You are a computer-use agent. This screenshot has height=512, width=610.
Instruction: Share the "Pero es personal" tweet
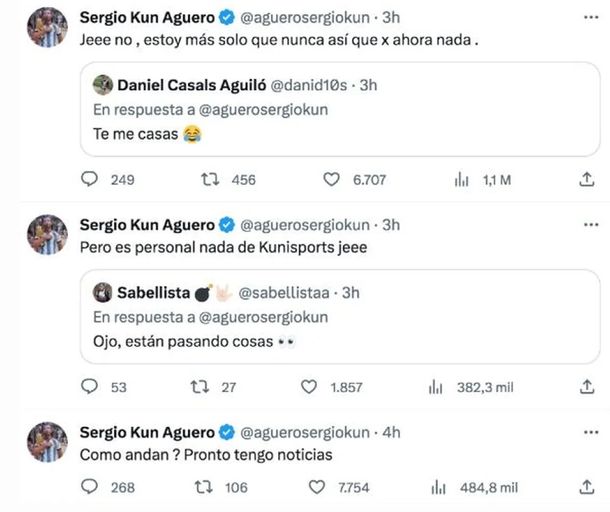coord(587,387)
